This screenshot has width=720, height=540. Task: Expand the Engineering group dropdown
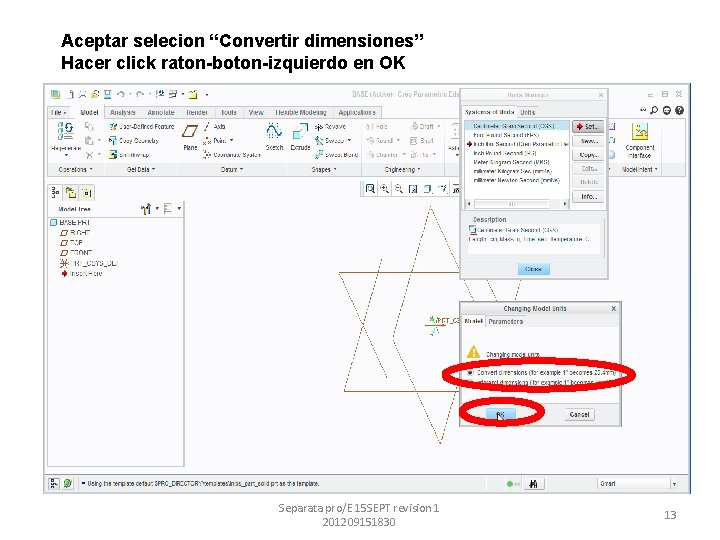point(402,169)
